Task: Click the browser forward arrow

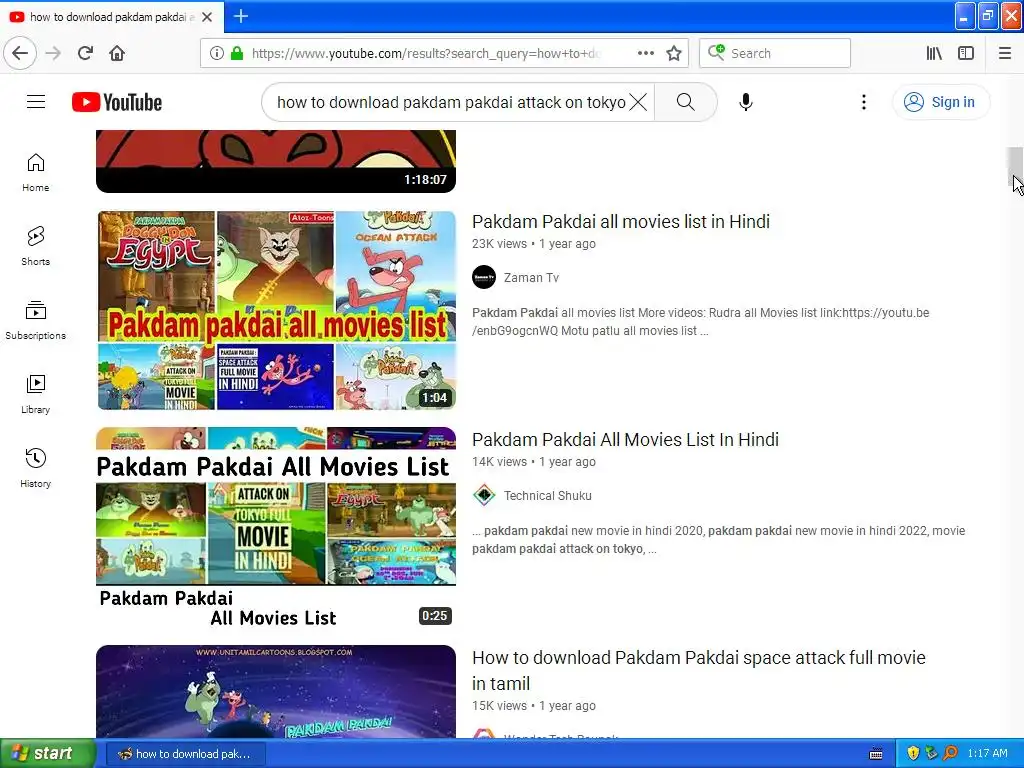Action: click(x=53, y=53)
